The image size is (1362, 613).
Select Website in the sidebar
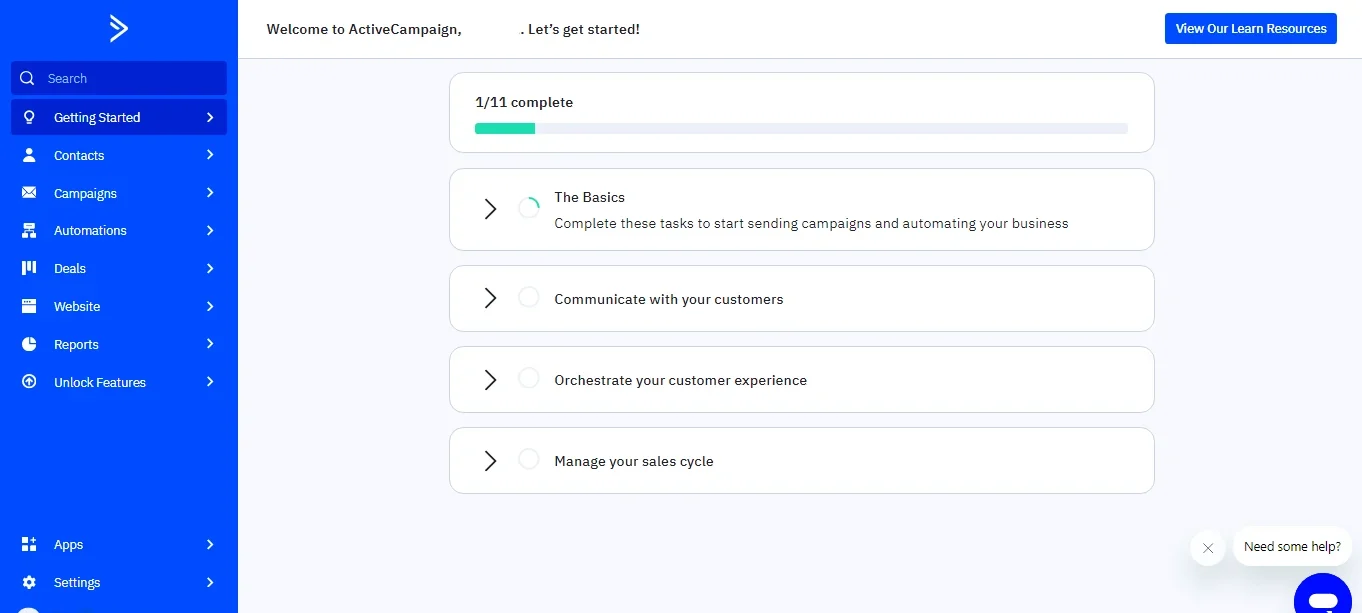[x=119, y=306]
